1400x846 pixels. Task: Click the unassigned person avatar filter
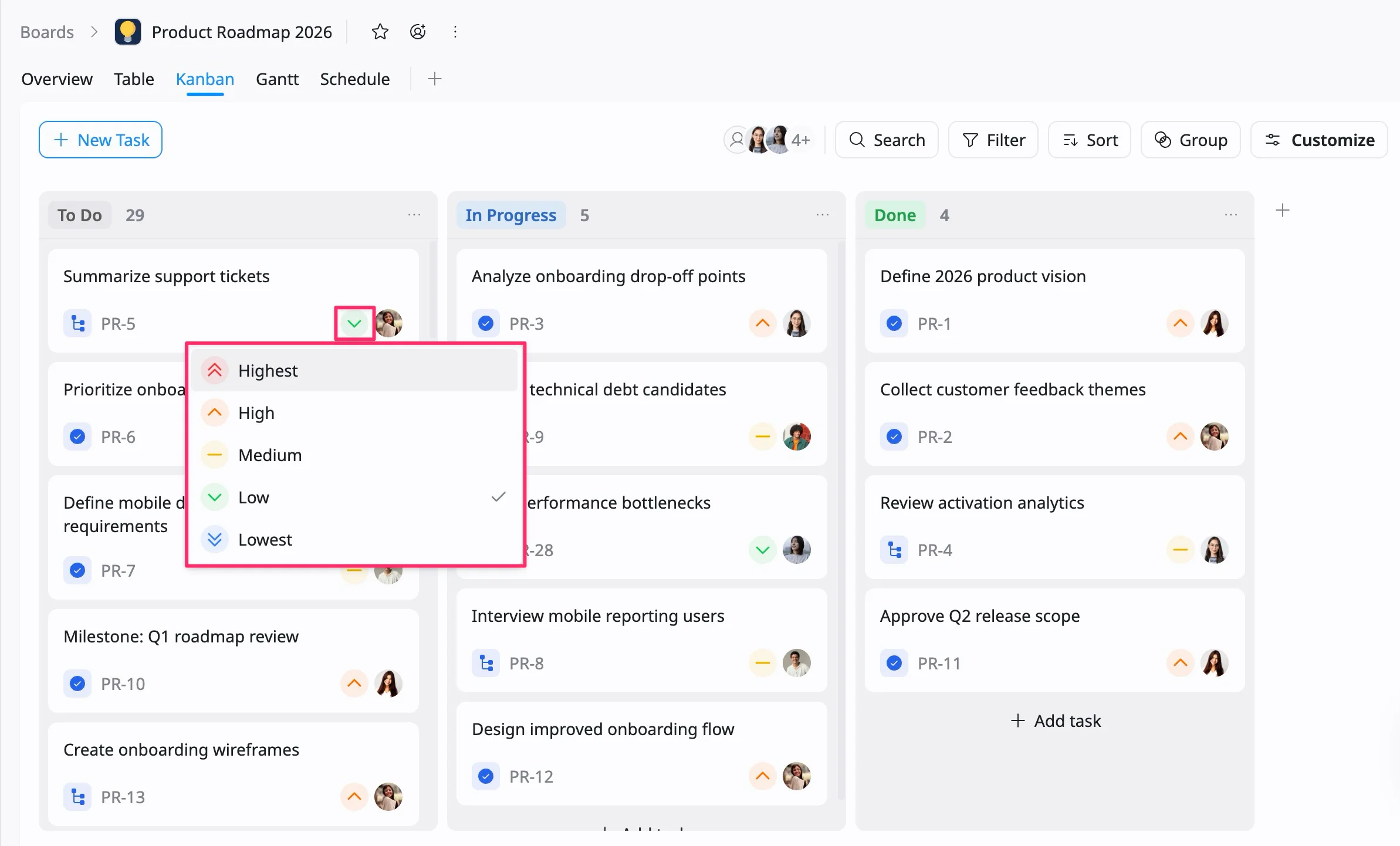pos(736,140)
